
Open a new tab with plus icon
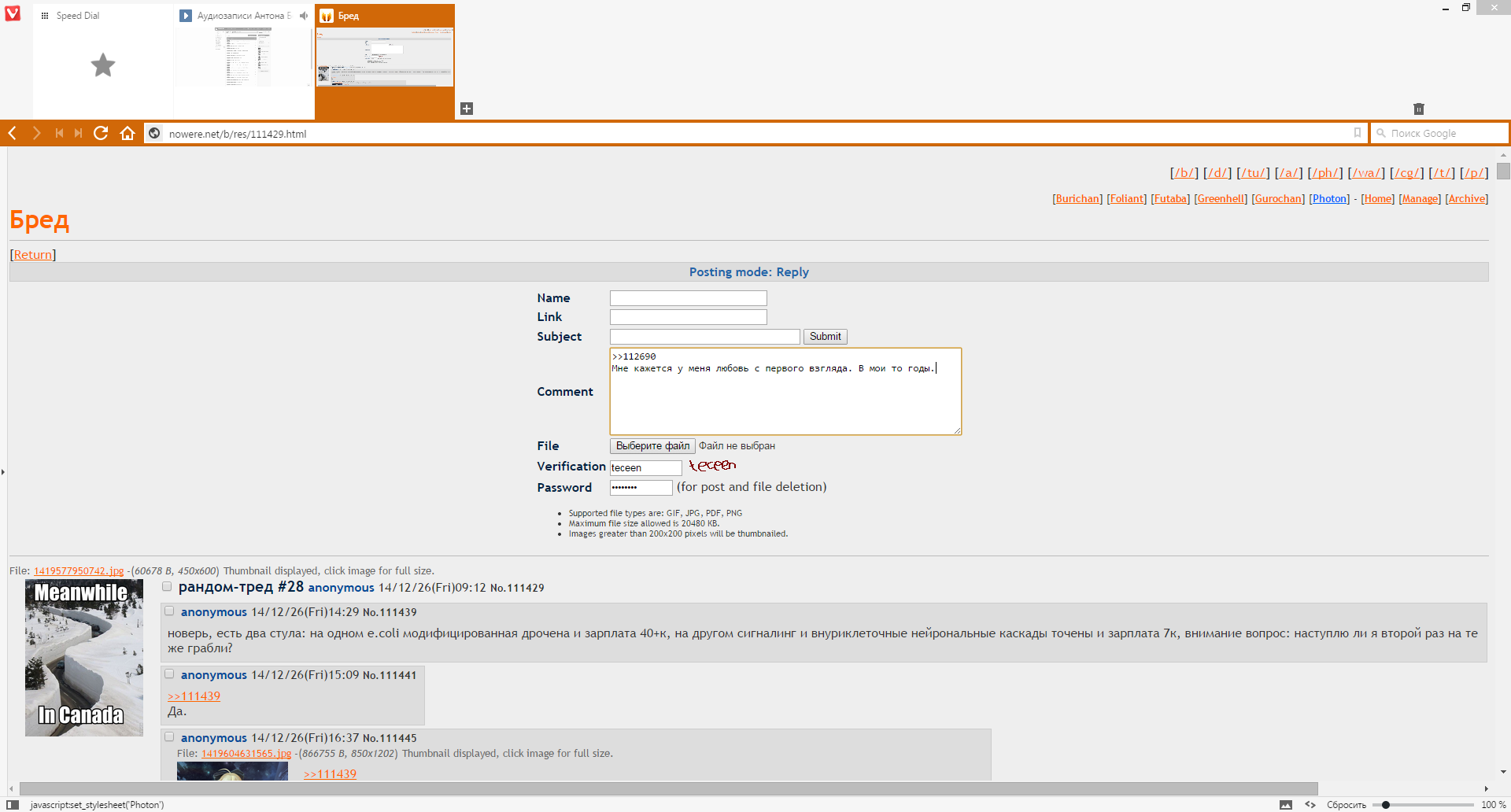pyautogui.click(x=467, y=109)
